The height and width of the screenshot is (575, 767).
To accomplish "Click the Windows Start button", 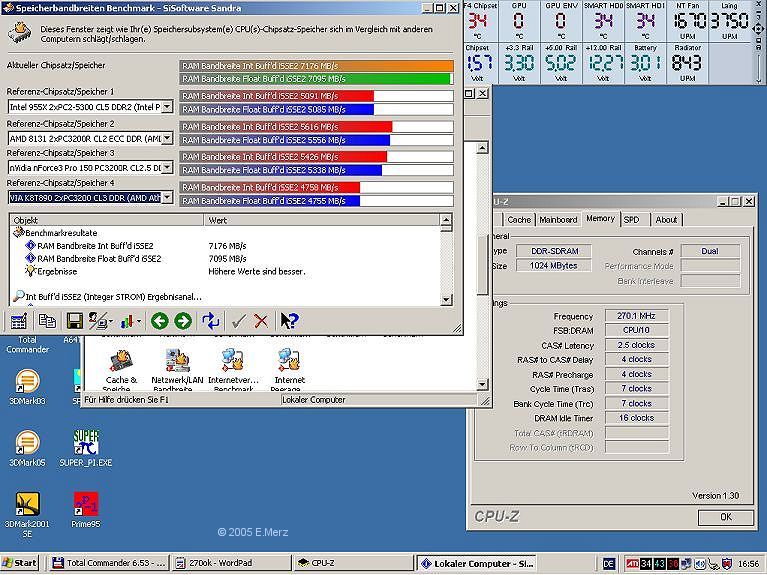I will [x=20, y=563].
